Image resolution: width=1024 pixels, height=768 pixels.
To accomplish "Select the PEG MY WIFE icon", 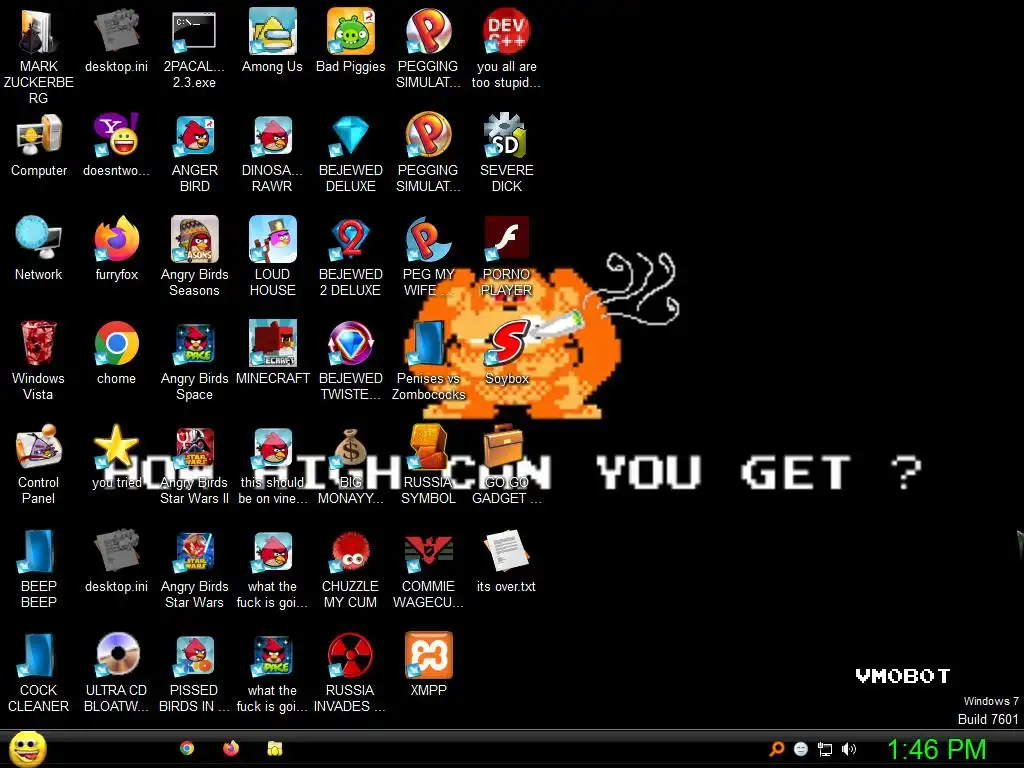I will click(x=428, y=239).
